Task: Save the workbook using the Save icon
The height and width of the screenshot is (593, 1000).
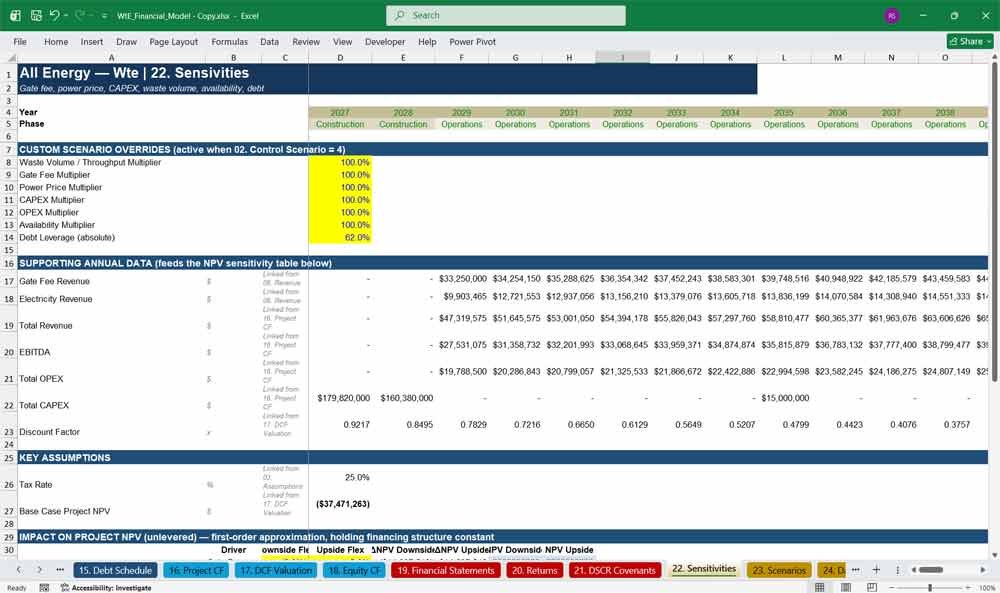Action: tap(36, 15)
